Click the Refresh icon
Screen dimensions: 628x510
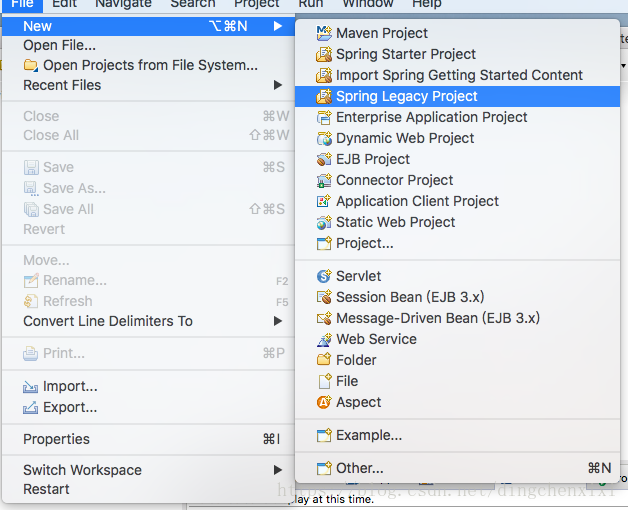31,301
